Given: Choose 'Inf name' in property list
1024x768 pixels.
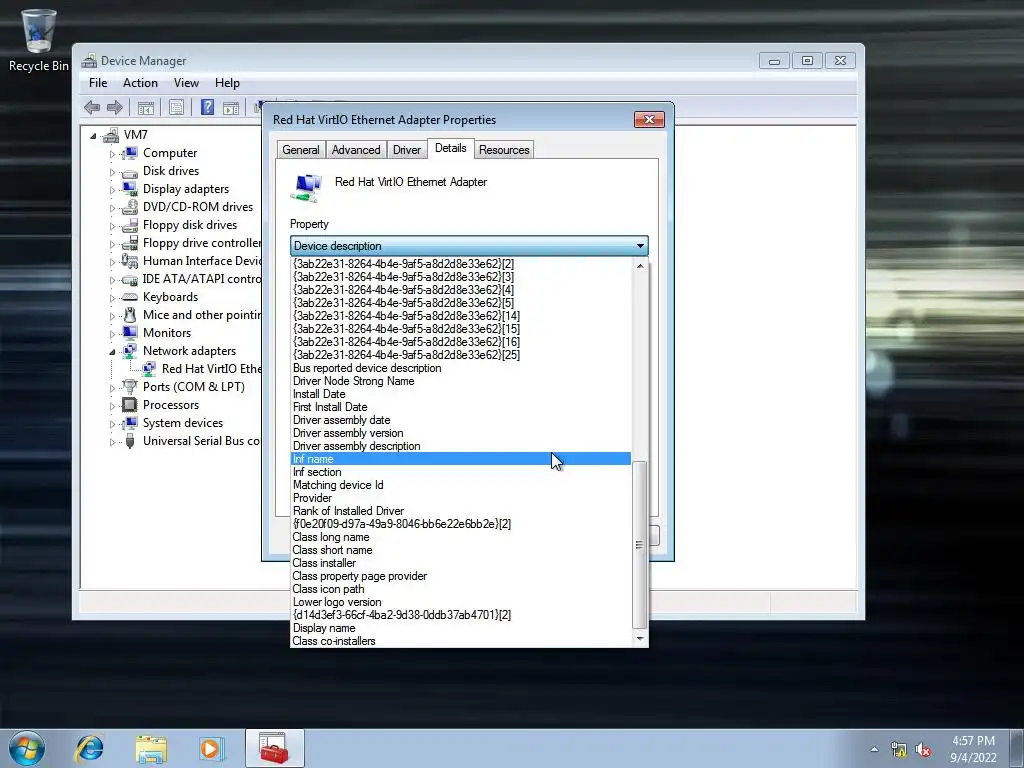Looking at the screenshot, I should pos(461,459).
